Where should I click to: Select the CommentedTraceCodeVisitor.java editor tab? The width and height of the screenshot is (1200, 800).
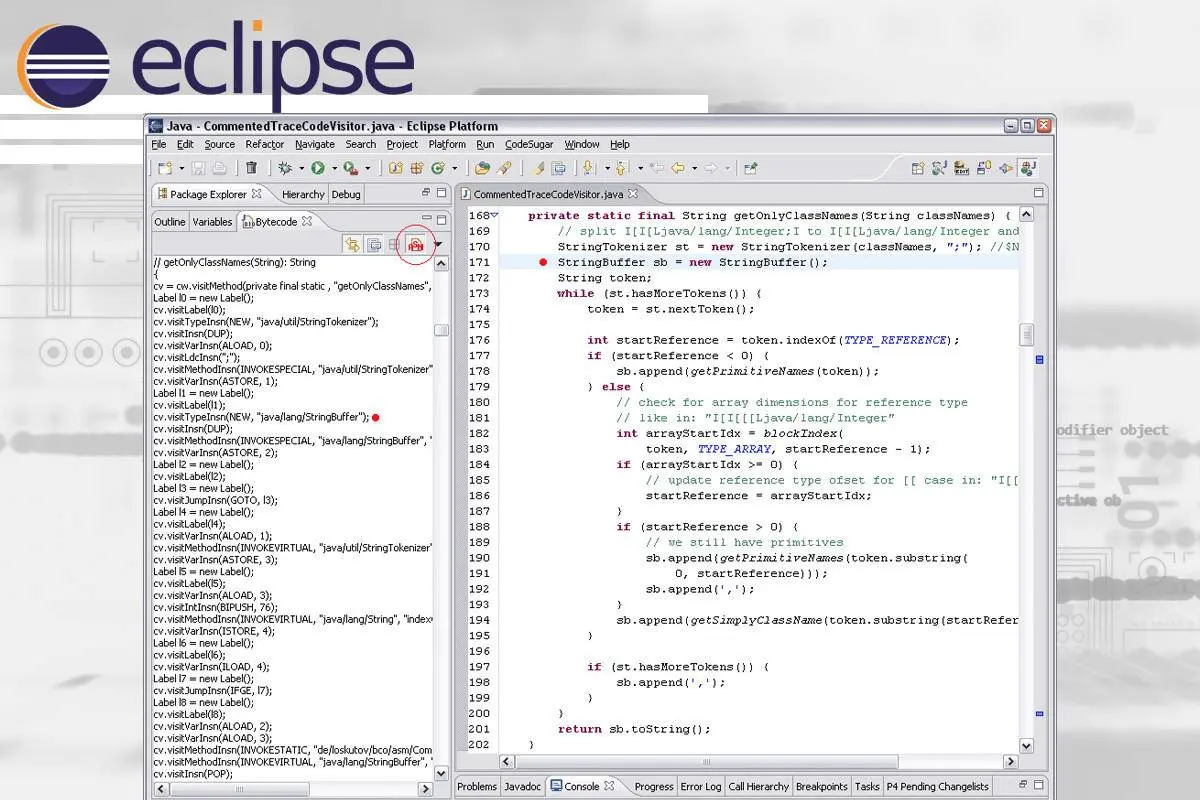tap(548, 194)
